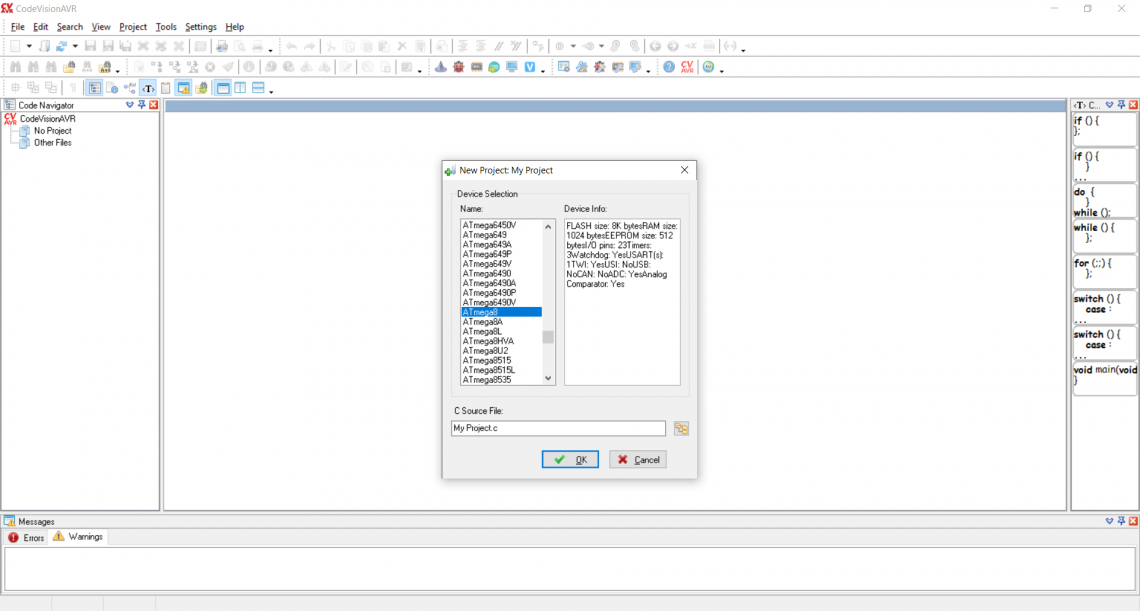Select ATmega8A from device list
This screenshot has width=1140, height=611.
pyautogui.click(x=483, y=322)
